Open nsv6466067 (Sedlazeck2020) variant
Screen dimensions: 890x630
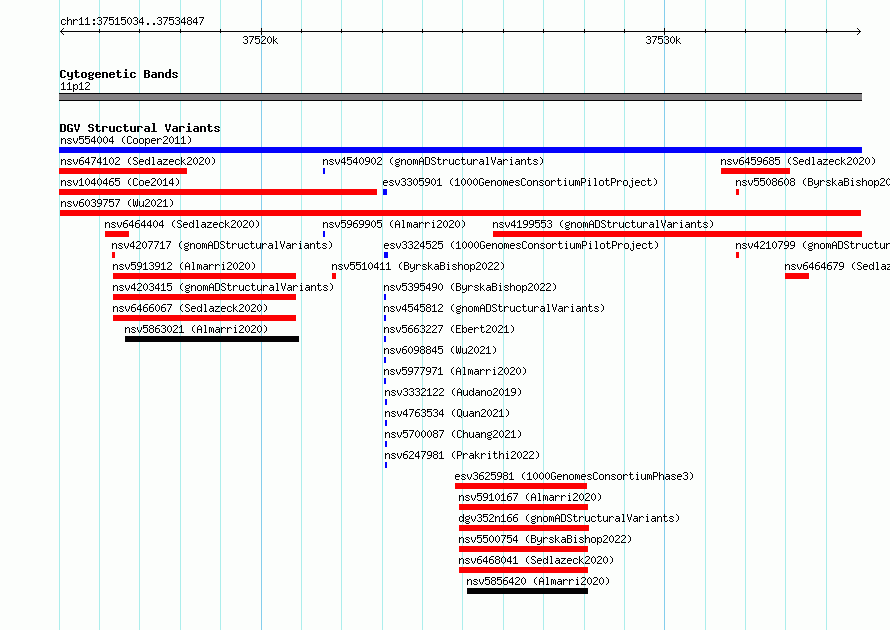(x=190, y=308)
